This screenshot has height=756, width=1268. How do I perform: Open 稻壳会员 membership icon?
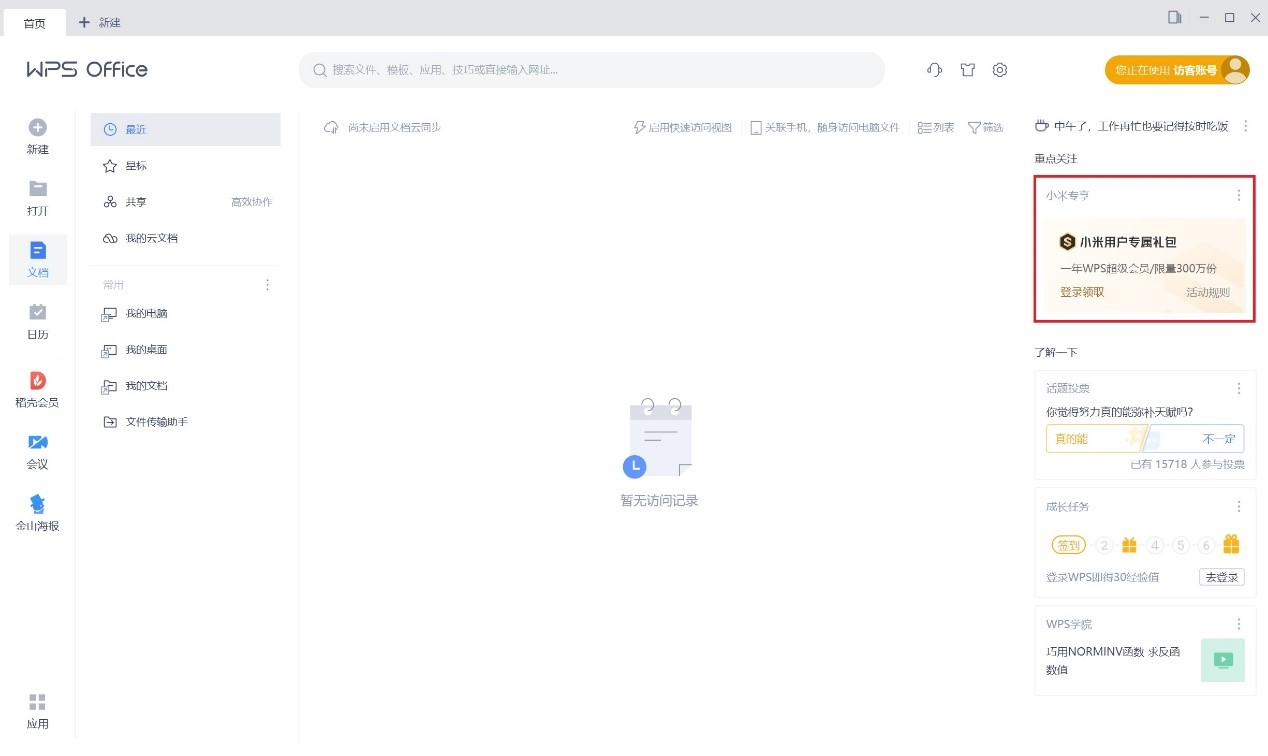pyautogui.click(x=37, y=380)
